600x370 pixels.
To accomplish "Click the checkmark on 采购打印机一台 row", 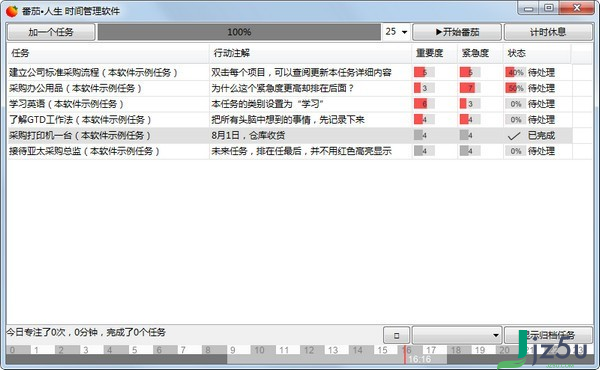I will [x=514, y=135].
